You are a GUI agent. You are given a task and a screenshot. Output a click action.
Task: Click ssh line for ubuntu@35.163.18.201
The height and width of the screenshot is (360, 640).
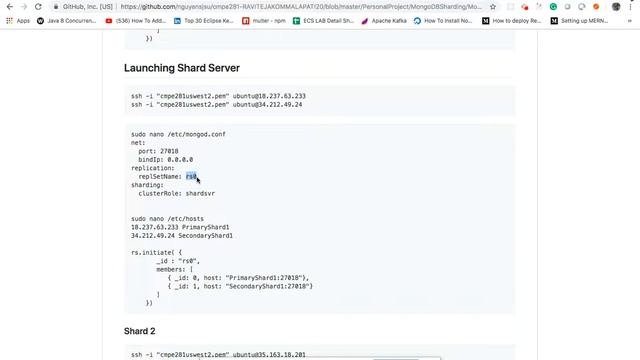[218, 355]
